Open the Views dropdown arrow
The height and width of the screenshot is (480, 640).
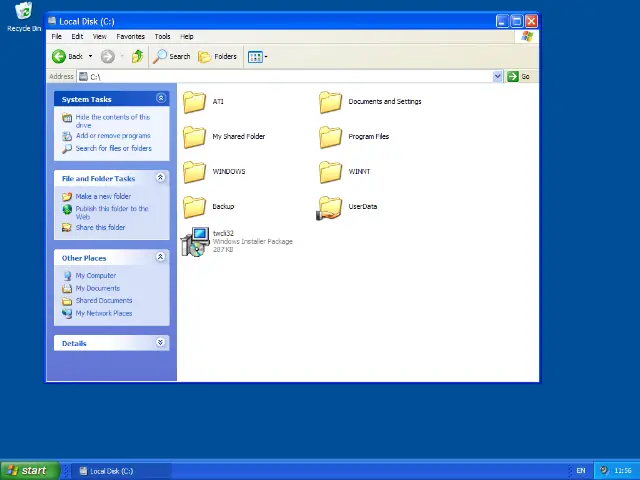266,57
